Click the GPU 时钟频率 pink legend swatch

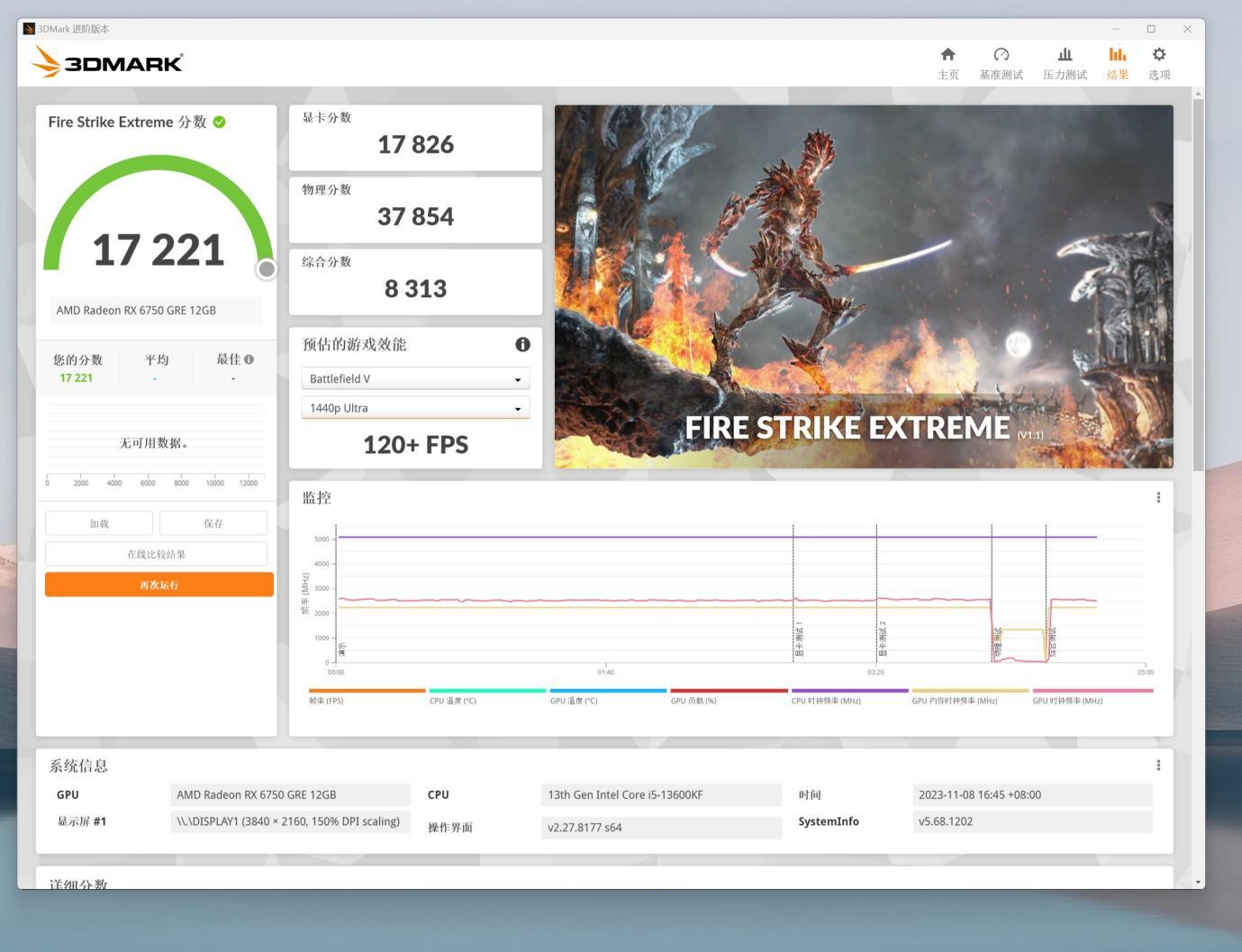(x=1092, y=691)
